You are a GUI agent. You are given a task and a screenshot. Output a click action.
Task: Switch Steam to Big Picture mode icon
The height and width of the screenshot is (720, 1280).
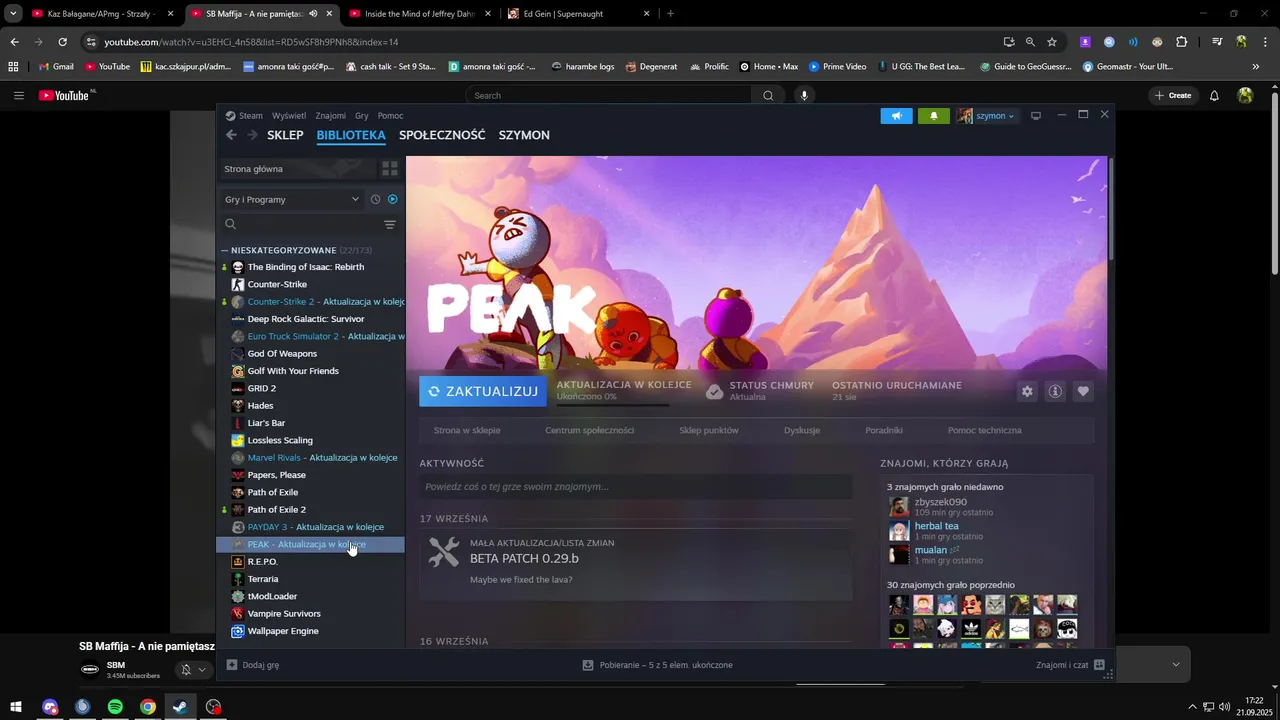(1036, 116)
